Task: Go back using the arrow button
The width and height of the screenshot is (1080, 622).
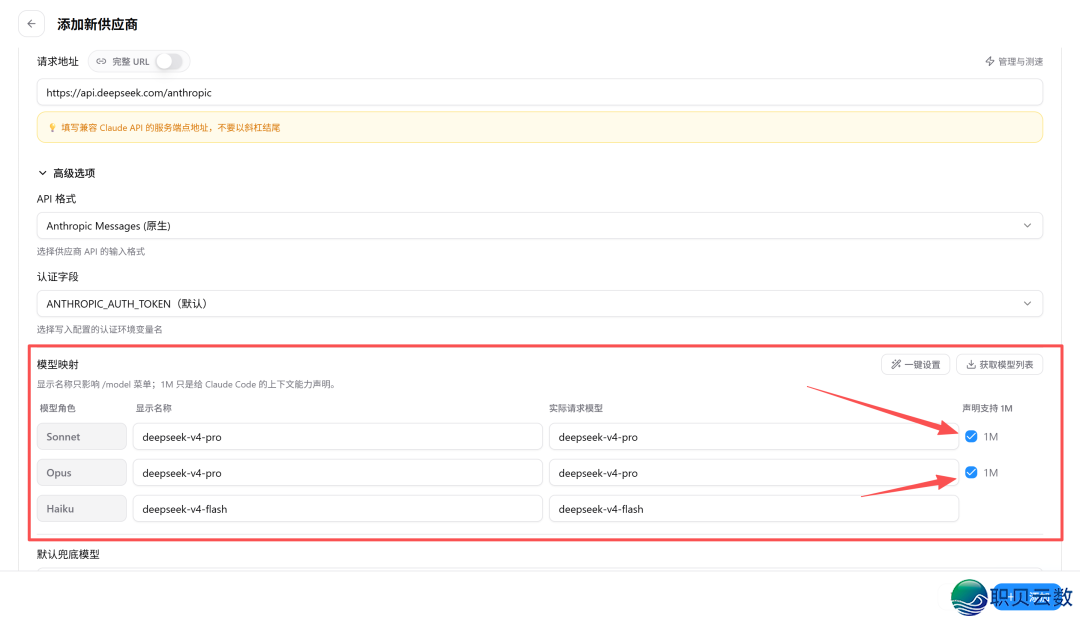Action: click(x=32, y=23)
